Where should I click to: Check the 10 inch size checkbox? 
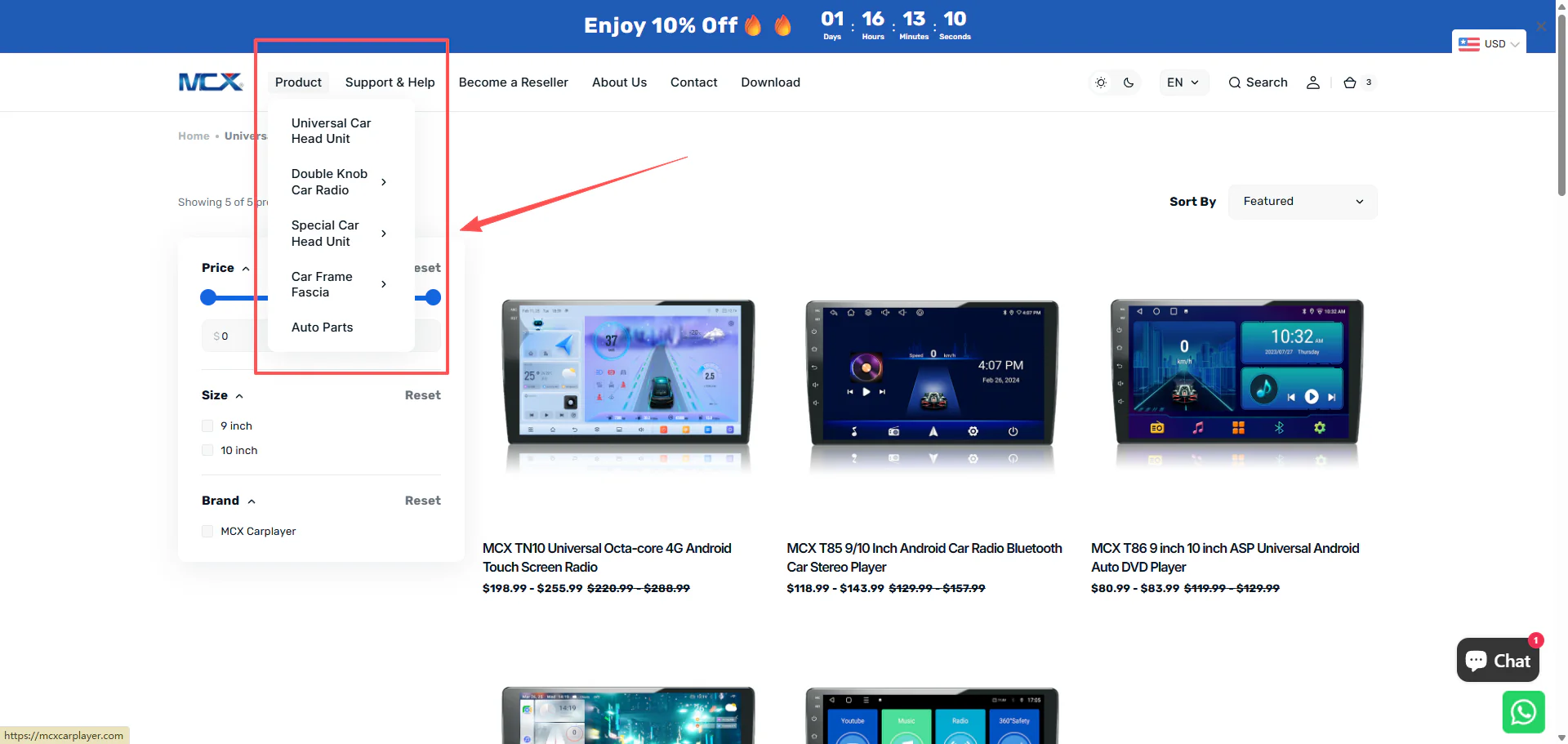(207, 451)
